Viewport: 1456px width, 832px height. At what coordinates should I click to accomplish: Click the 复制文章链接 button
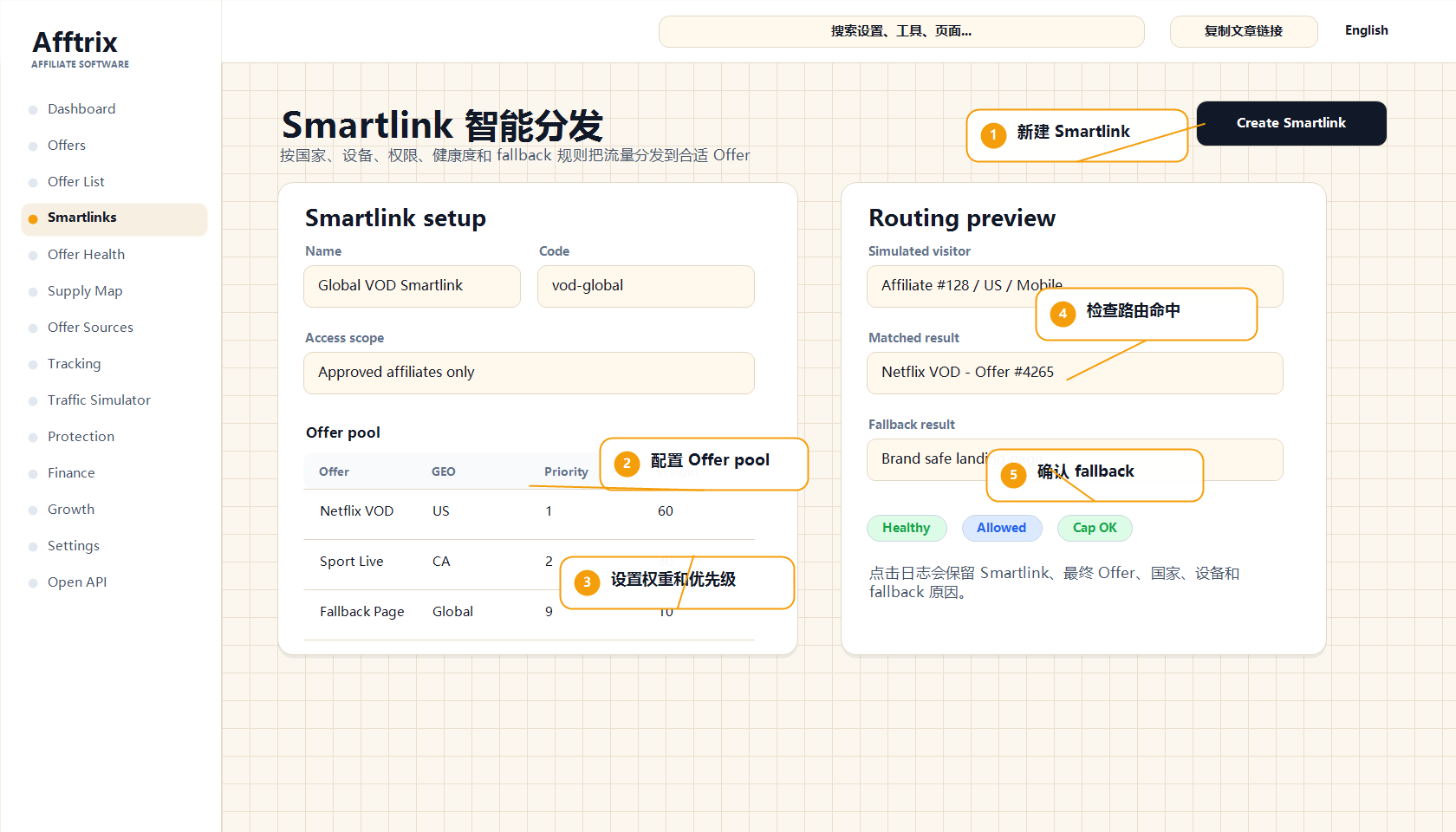pos(1244,31)
